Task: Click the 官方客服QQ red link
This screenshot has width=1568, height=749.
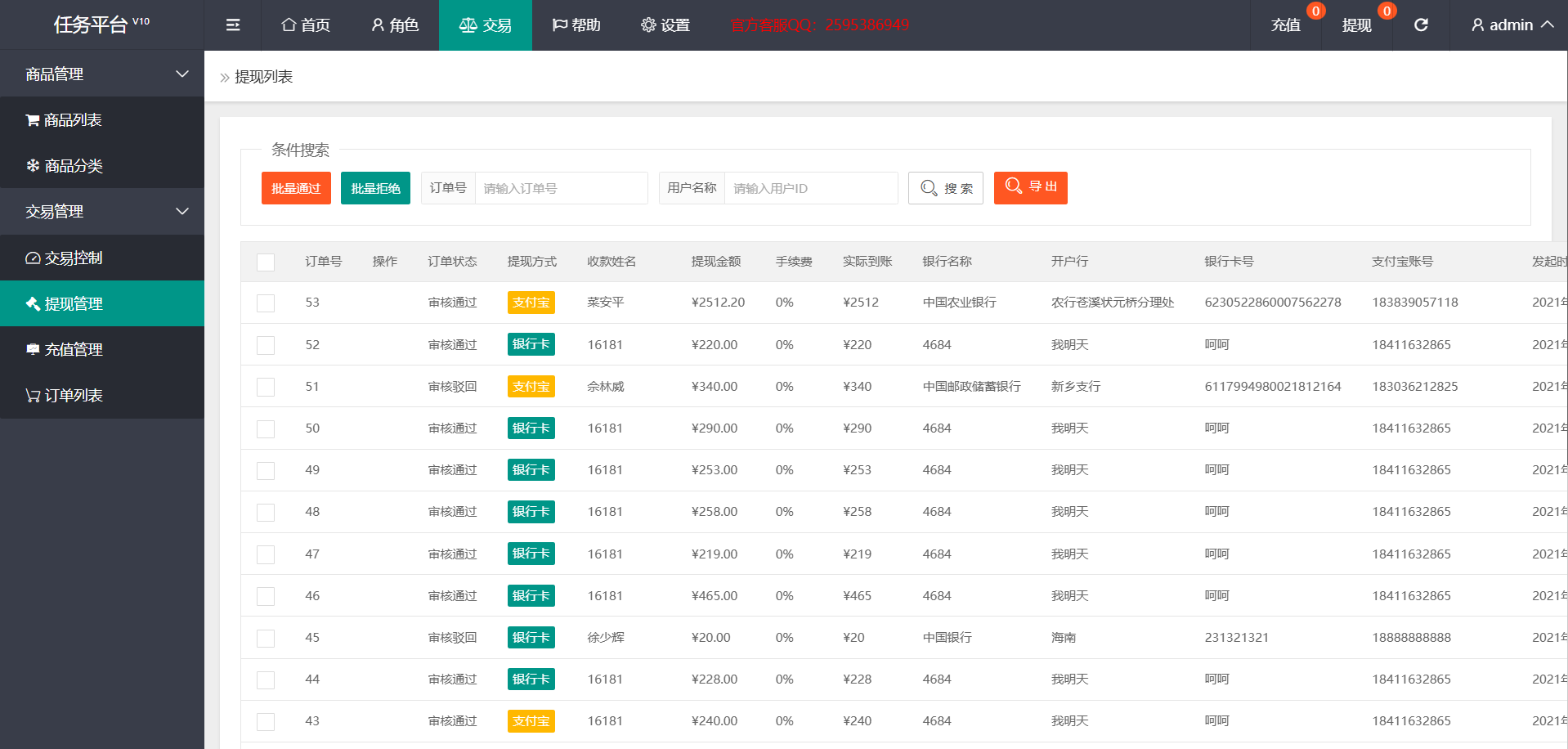Action: [x=819, y=25]
